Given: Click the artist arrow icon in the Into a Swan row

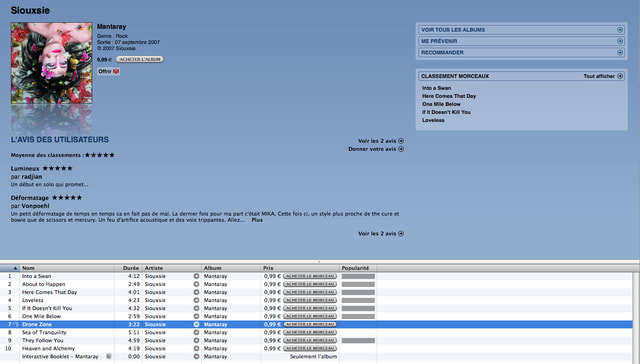Looking at the screenshot, I should click(x=196, y=276).
